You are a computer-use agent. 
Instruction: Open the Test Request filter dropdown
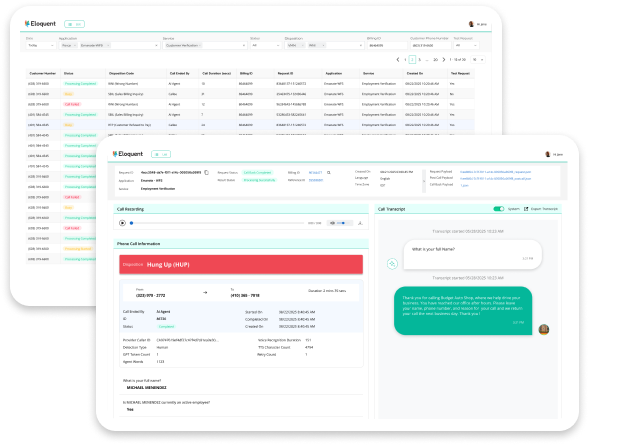[466, 45]
